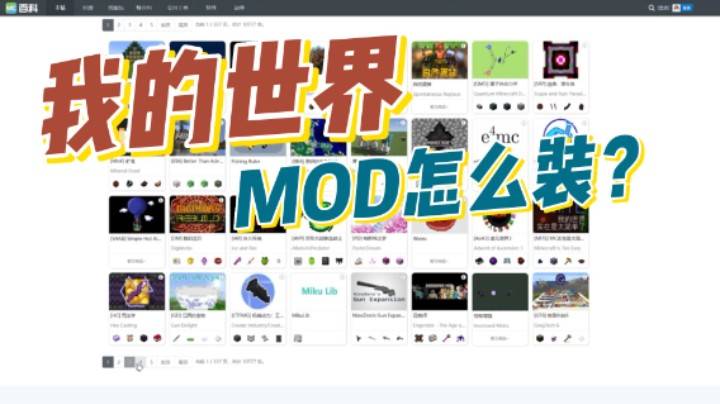The image size is (720, 404).
Task: Click green sword item icon under porcelain bowl mod
Action: [x=191, y=339]
